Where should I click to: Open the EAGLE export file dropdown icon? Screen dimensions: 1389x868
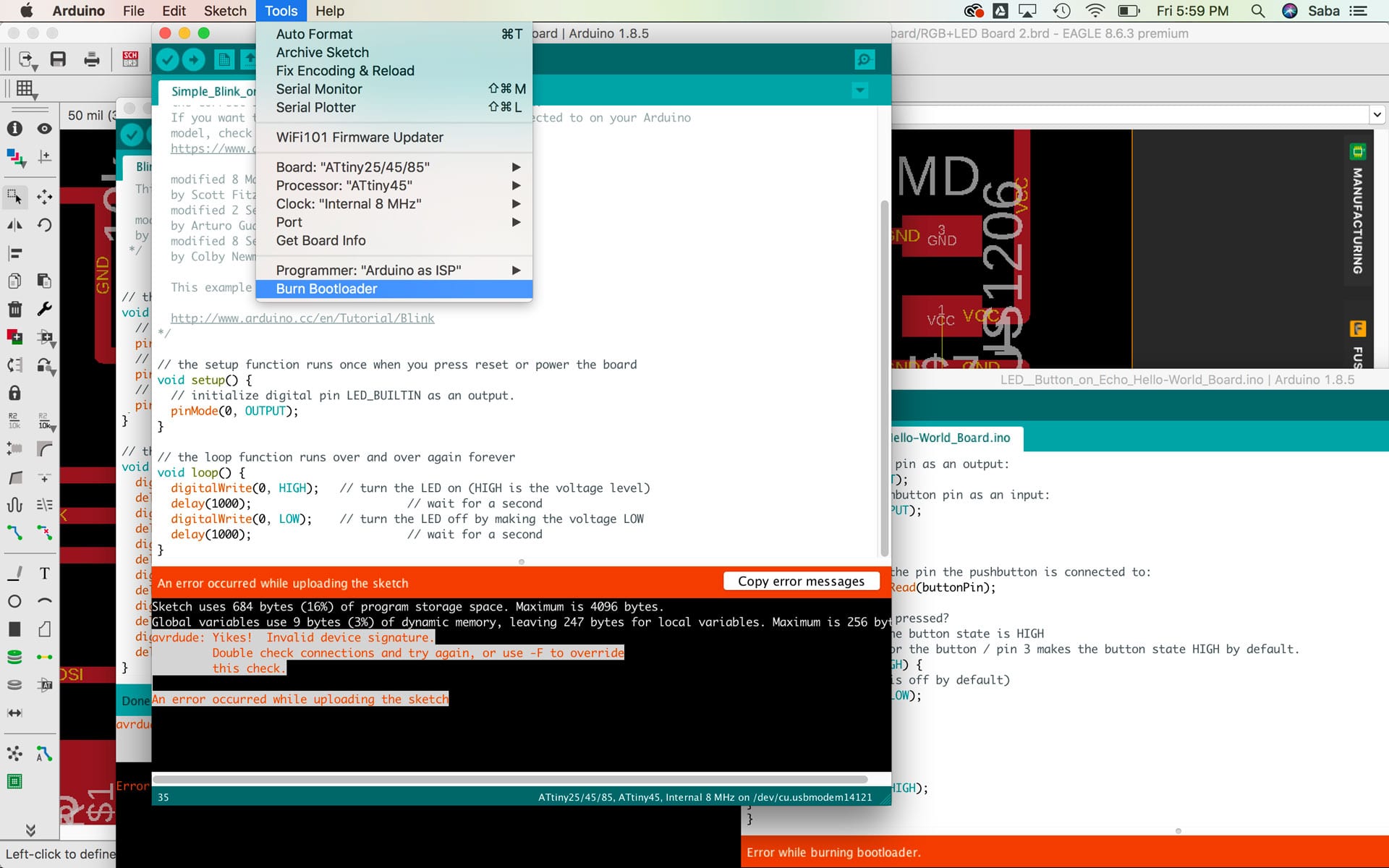click(x=27, y=61)
